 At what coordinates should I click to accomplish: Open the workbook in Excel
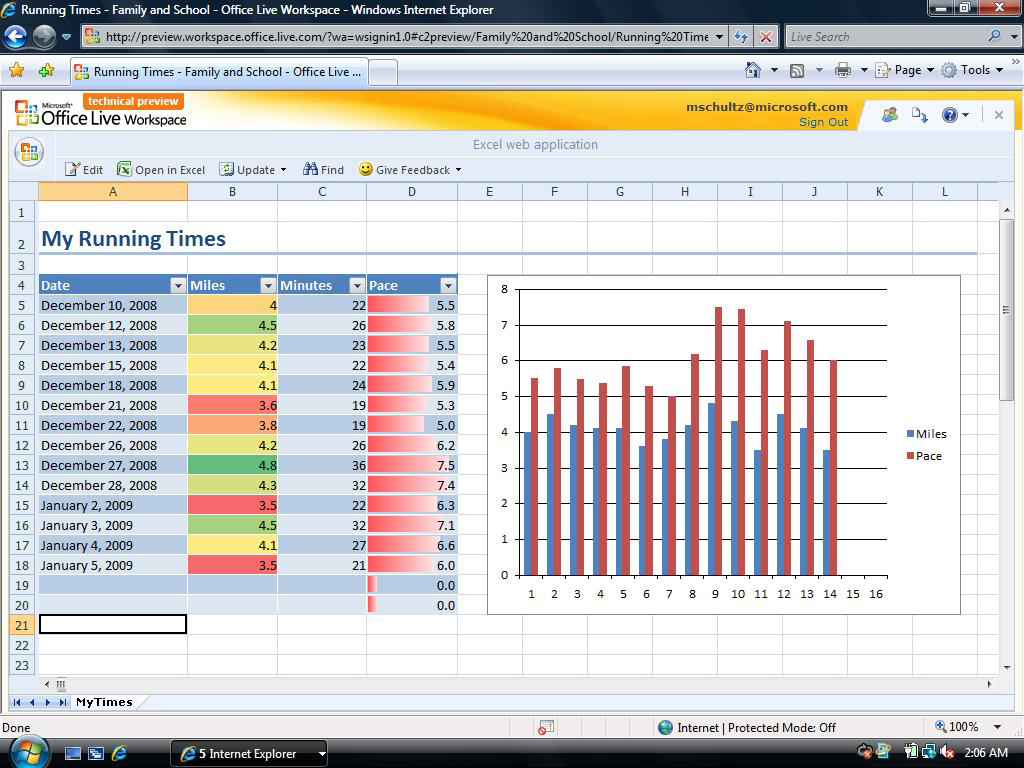click(x=161, y=170)
